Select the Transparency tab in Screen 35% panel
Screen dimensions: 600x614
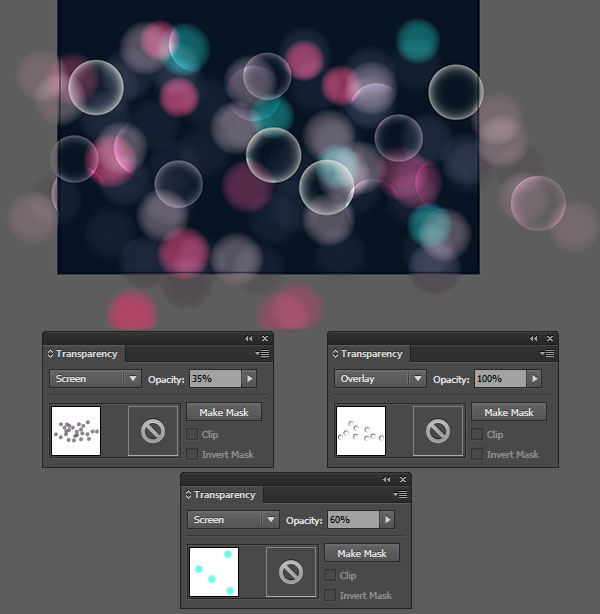click(x=87, y=354)
